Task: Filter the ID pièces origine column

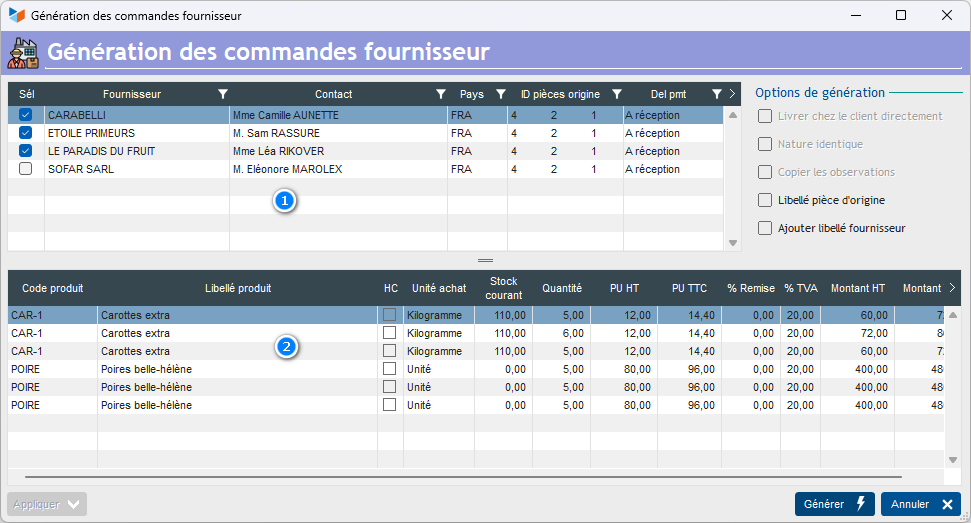Action: click(x=617, y=94)
